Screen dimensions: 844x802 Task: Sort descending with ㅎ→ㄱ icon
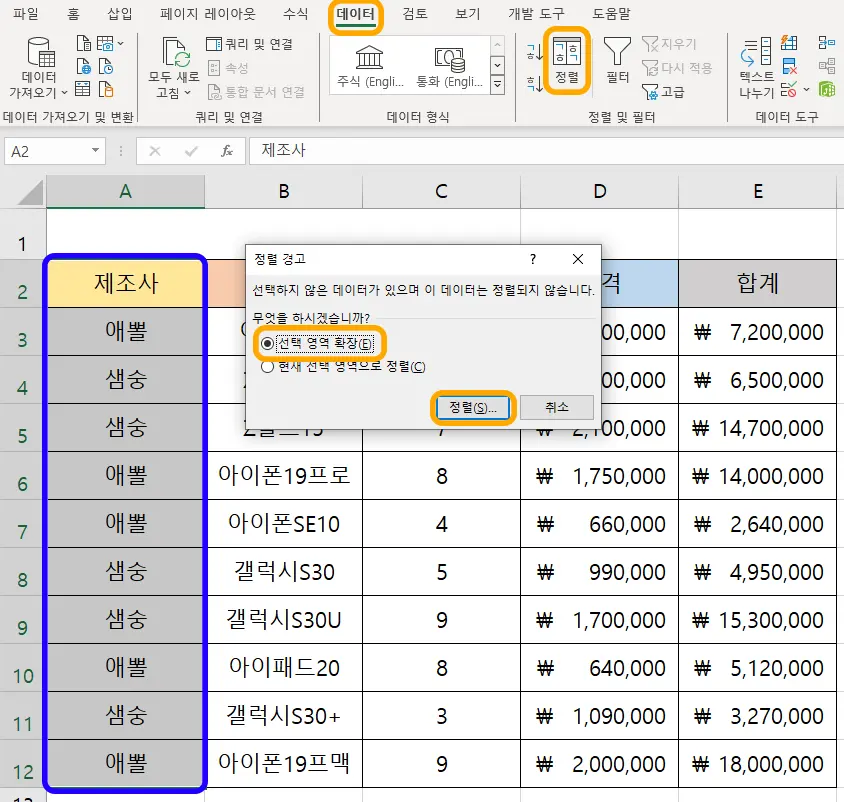click(x=535, y=83)
